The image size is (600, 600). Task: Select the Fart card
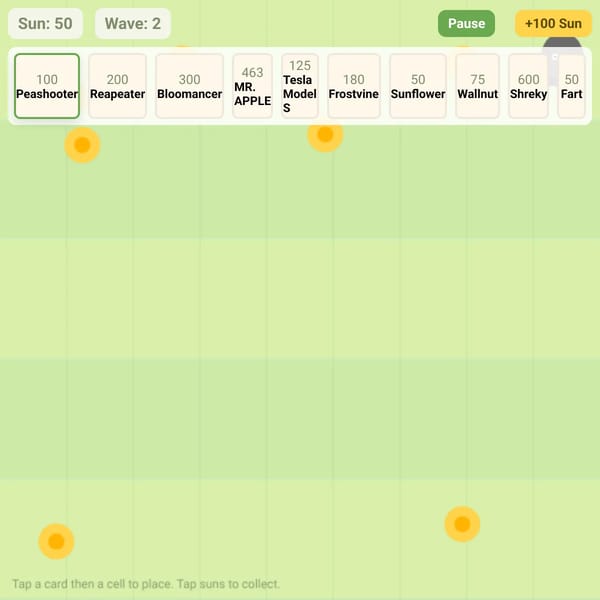571,86
